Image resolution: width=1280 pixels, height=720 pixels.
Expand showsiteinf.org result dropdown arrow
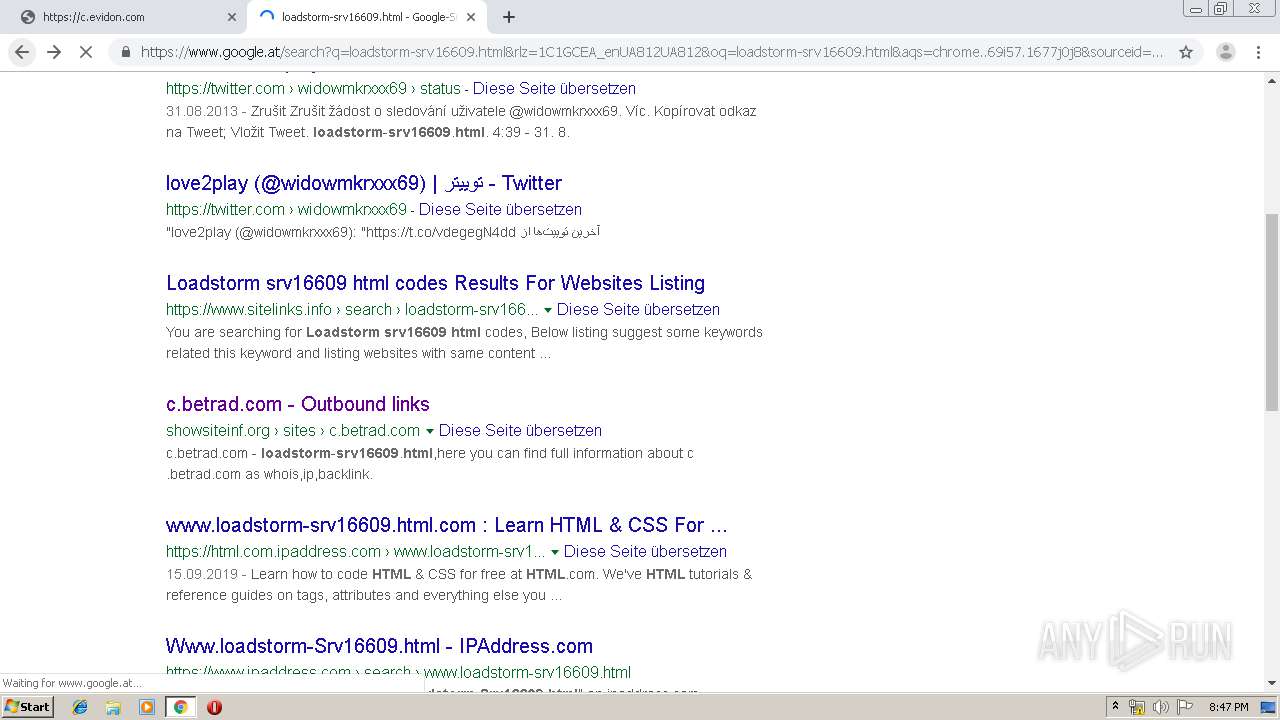point(430,431)
